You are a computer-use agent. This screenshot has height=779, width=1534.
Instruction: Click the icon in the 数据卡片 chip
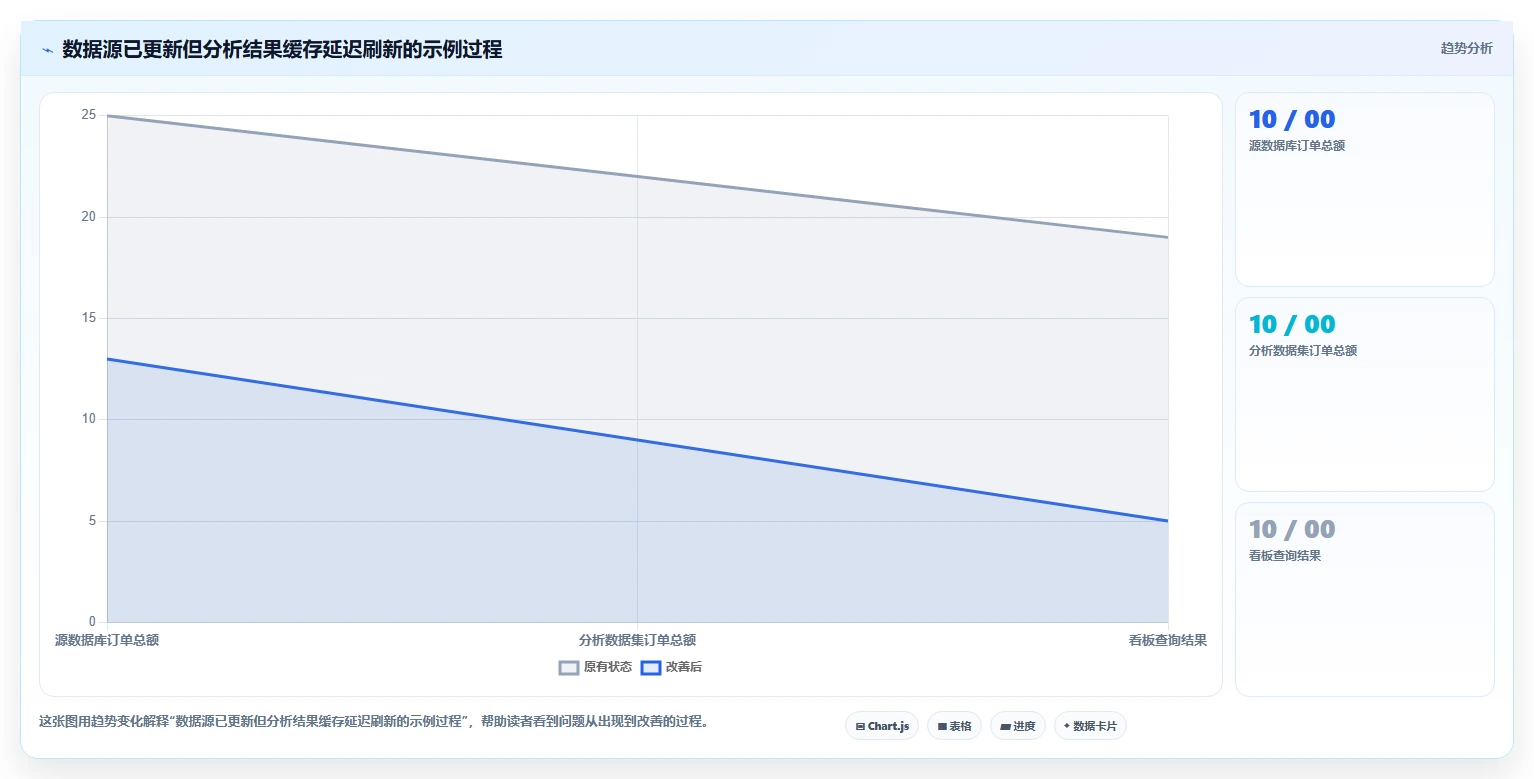(1067, 726)
